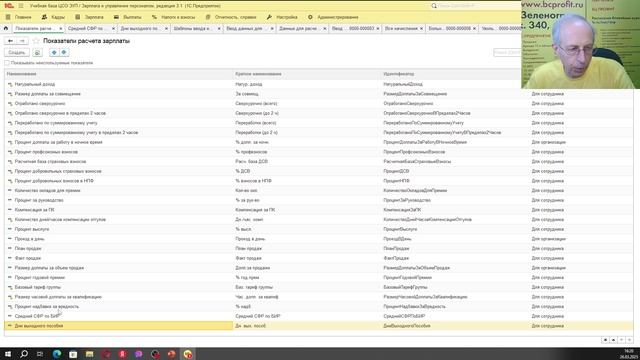640x360 pixels.
Task: Select Процент надбавки за вредность row
Action: click(x=318, y=307)
